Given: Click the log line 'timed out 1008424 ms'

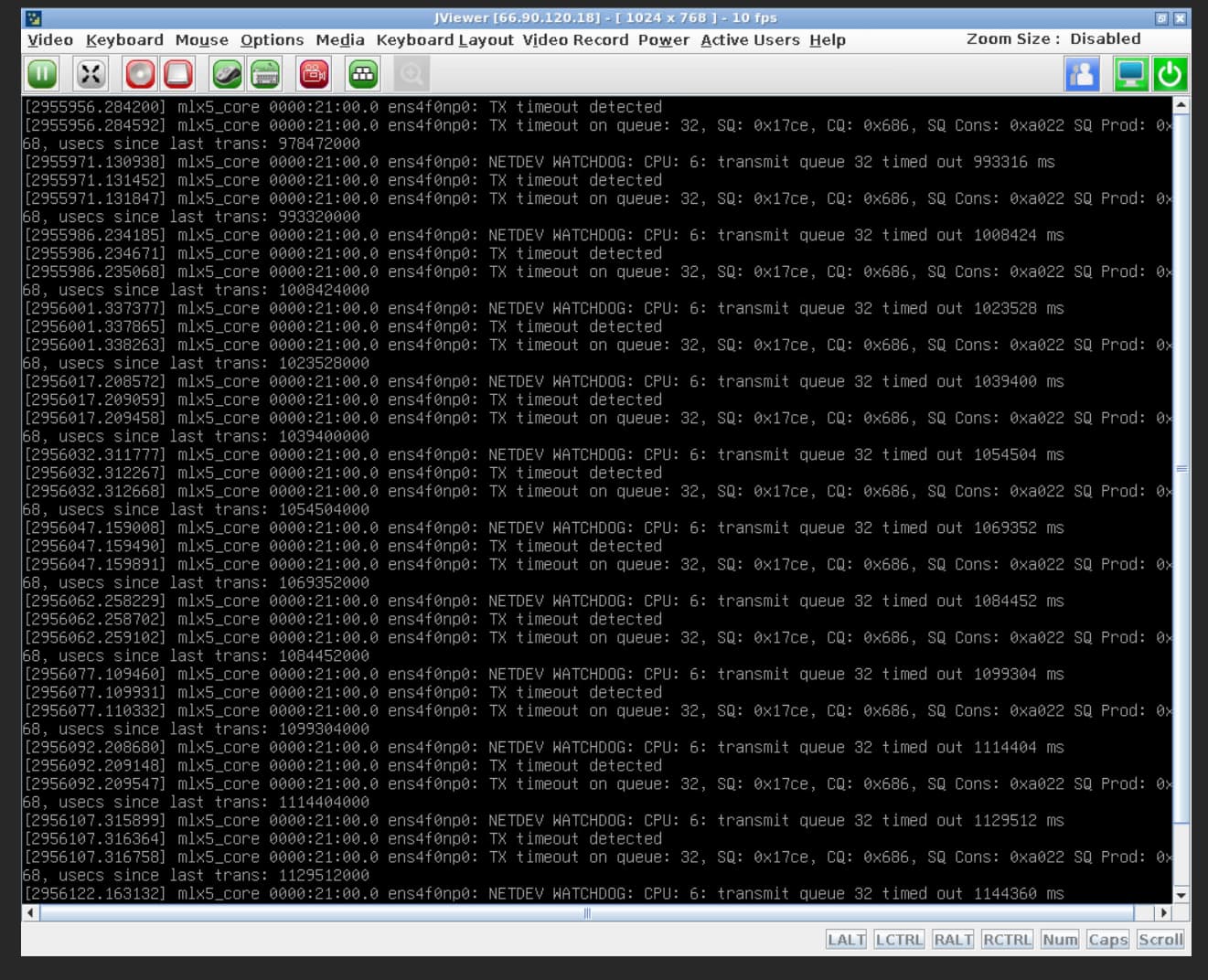Looking at the screenshot, I should pos(543,235).
